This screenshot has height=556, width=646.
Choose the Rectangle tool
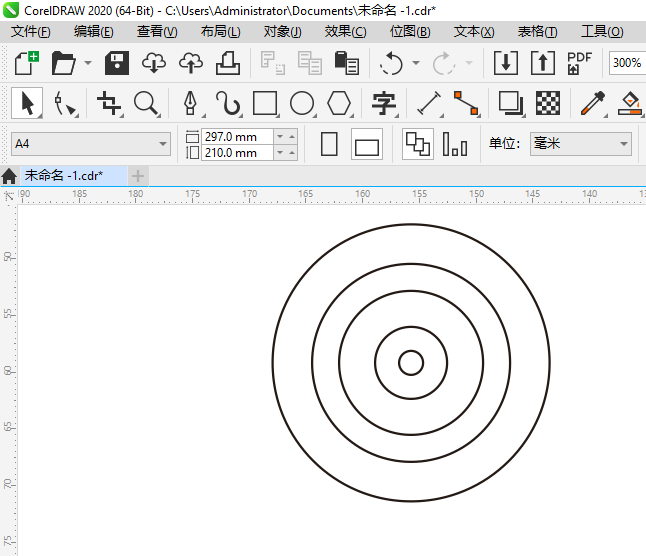pyautogui.click(x=265, y=103)
